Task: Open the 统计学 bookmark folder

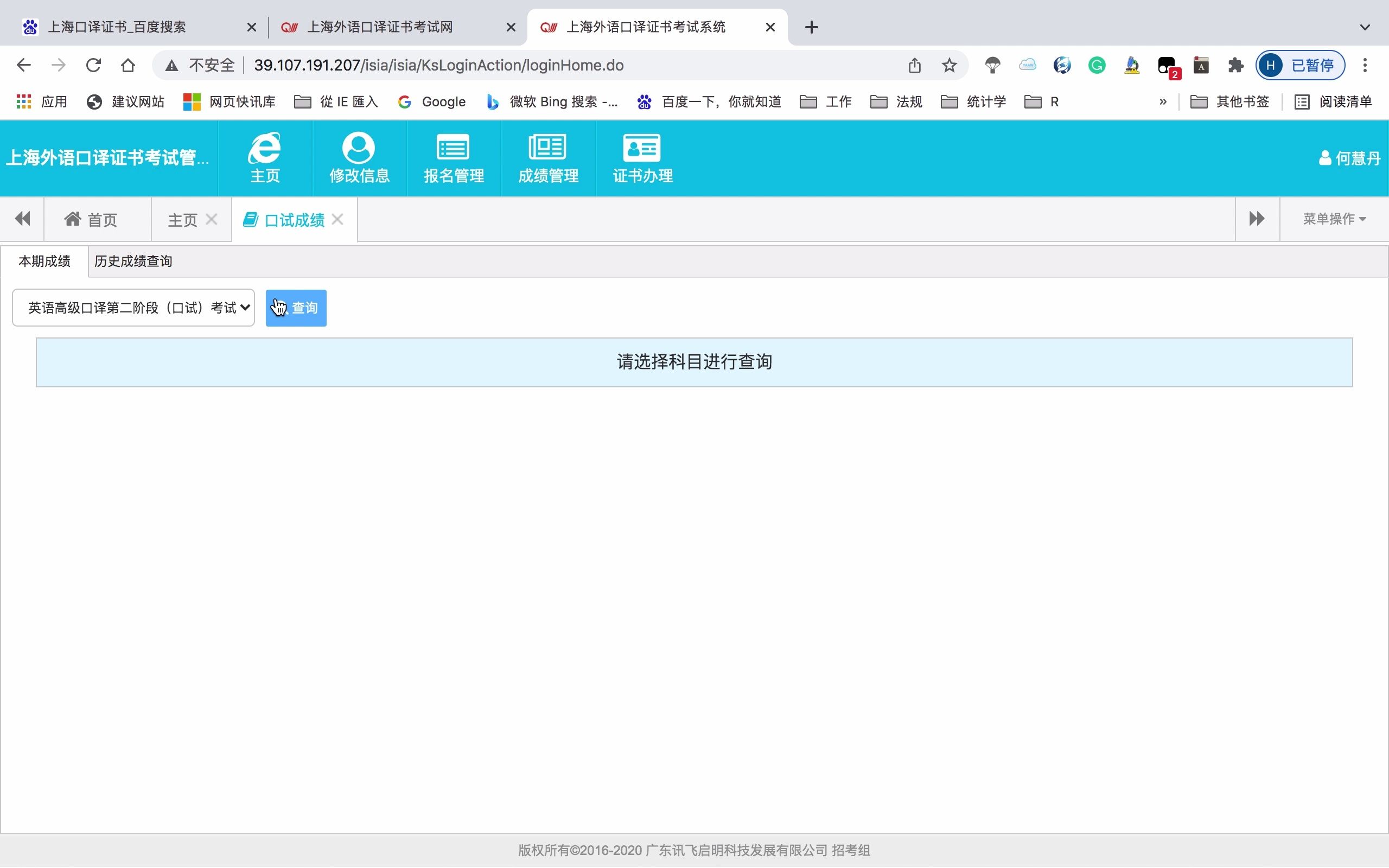Action: pos(973,101)
